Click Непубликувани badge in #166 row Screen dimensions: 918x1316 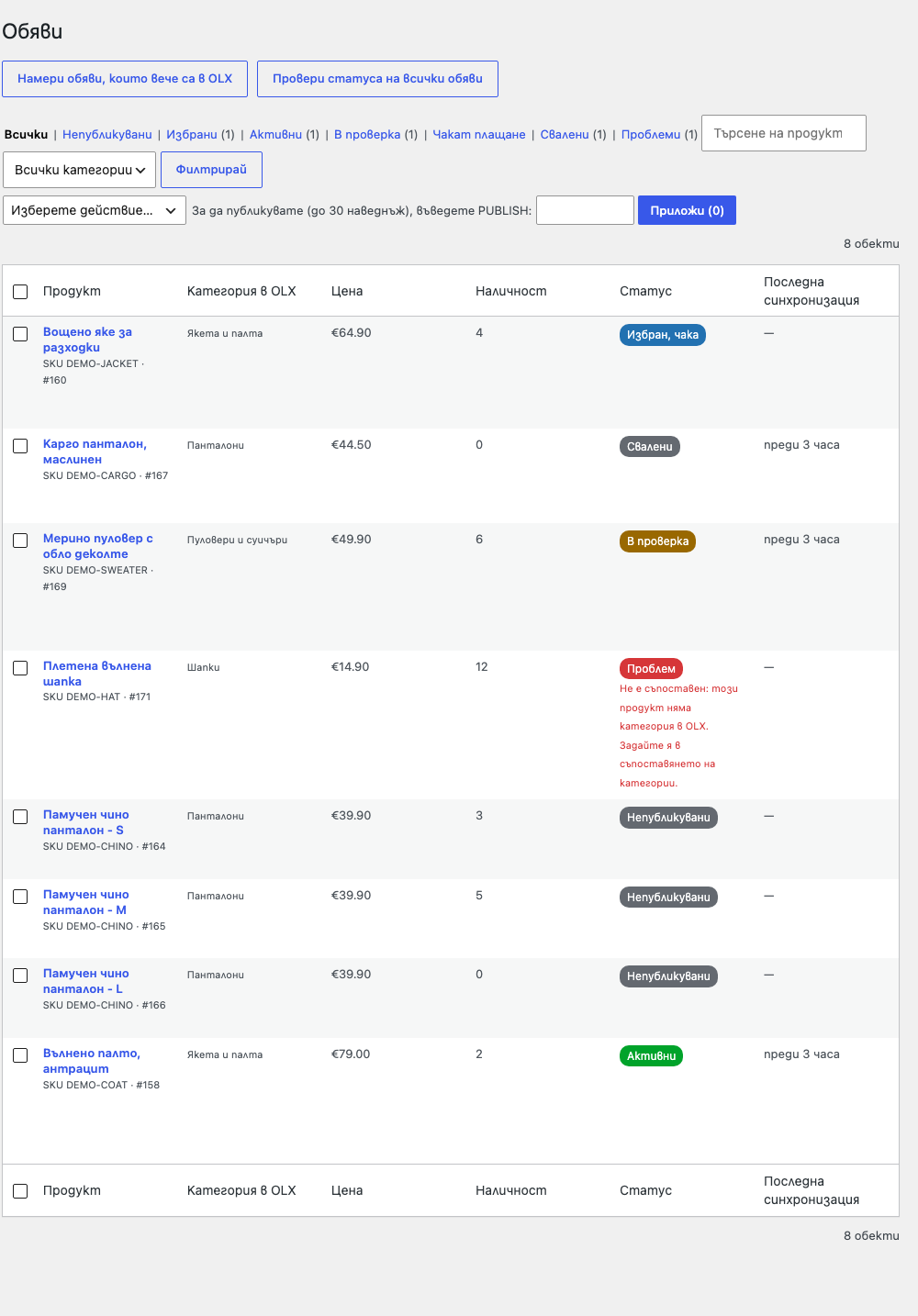(x=668, y=976)
